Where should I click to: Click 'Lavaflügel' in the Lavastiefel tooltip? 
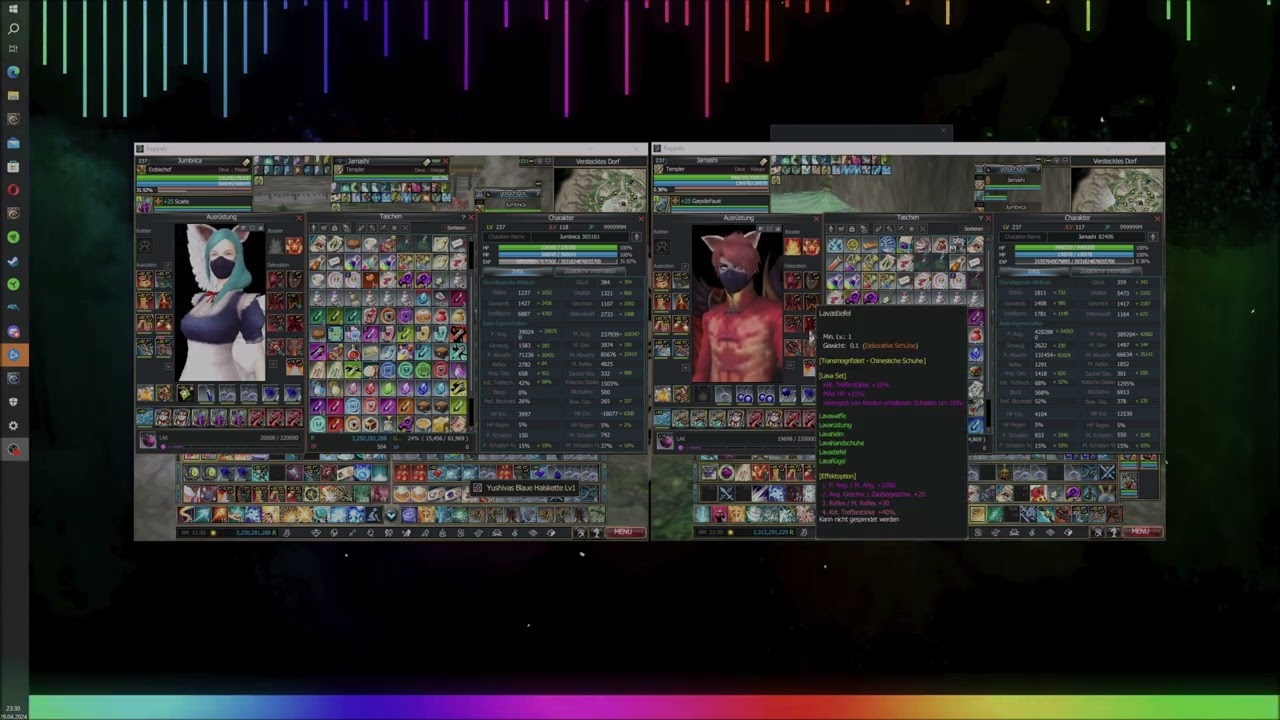point(833,461)
